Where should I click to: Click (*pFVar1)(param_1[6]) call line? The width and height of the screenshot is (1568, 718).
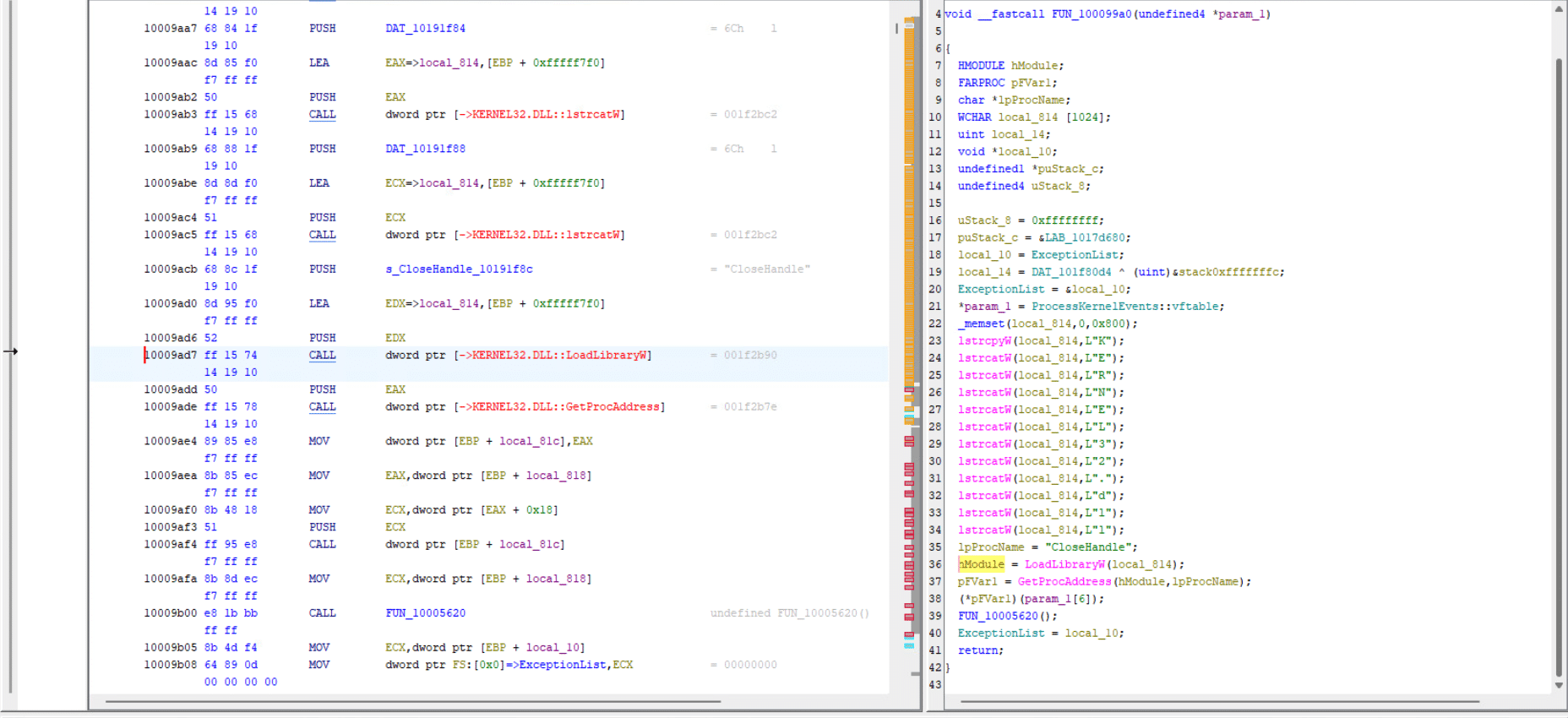[1032, 599]
